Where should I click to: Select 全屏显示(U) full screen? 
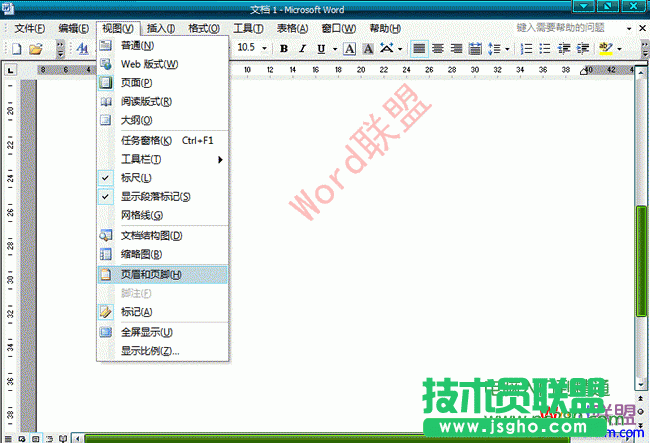click(x=162, y=332)
